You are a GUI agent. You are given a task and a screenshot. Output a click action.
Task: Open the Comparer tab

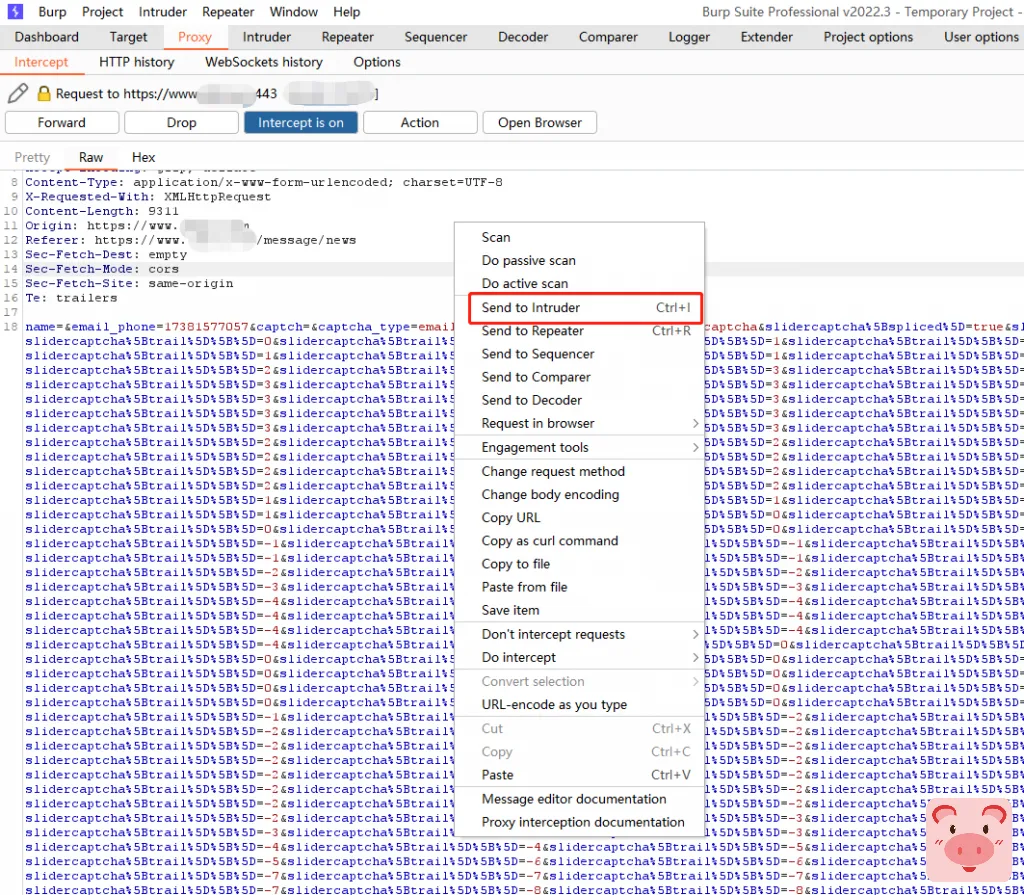pyautogui.click(x=608, y=37)
